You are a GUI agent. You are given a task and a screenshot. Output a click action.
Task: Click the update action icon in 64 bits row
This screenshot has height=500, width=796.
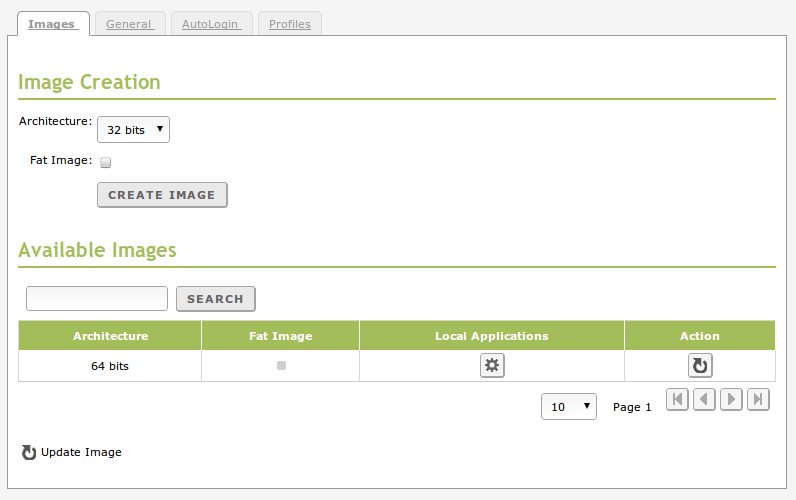pyautogui.click(x=700, y=366)
